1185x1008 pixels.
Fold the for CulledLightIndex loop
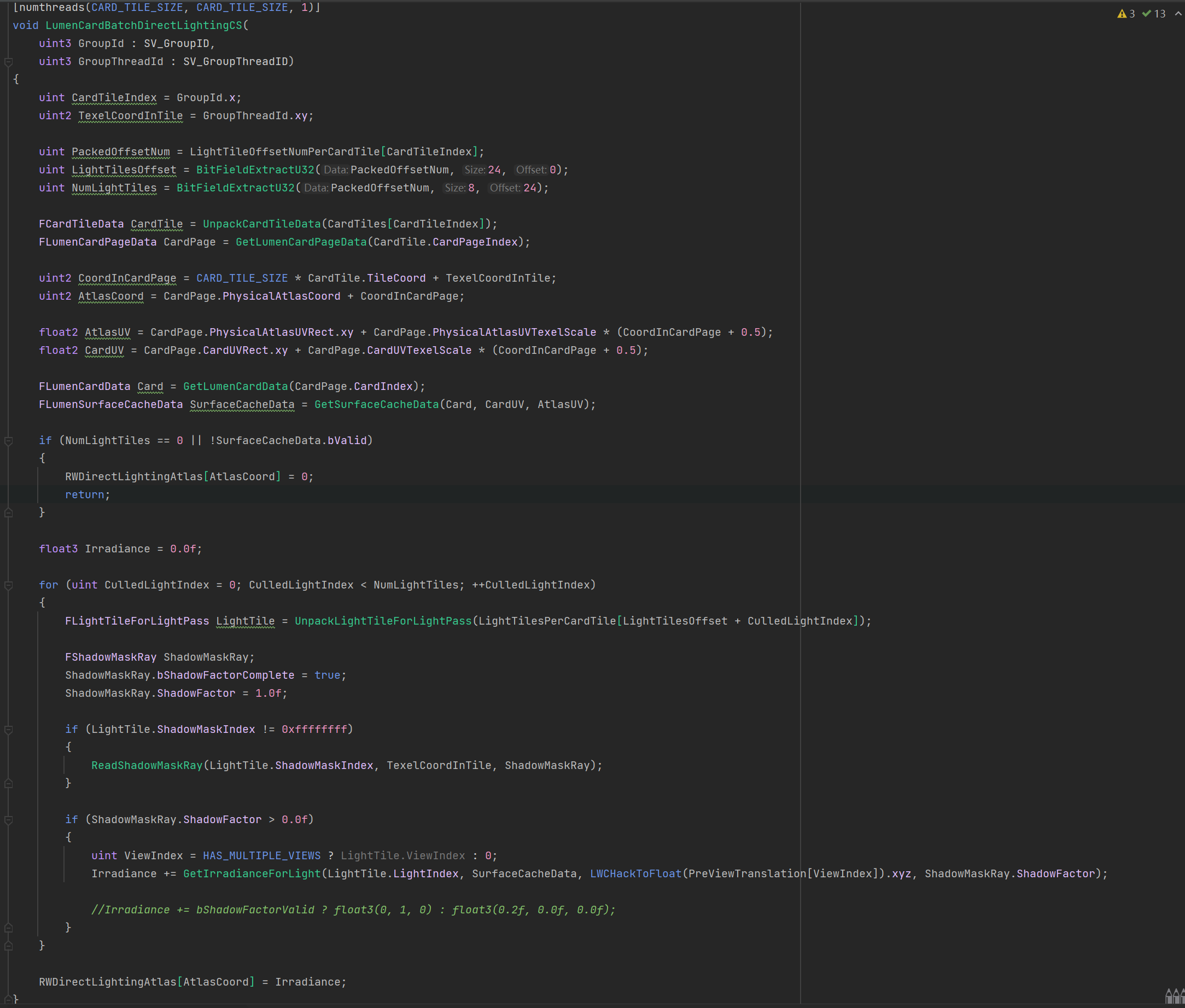(x=9, y=585)
